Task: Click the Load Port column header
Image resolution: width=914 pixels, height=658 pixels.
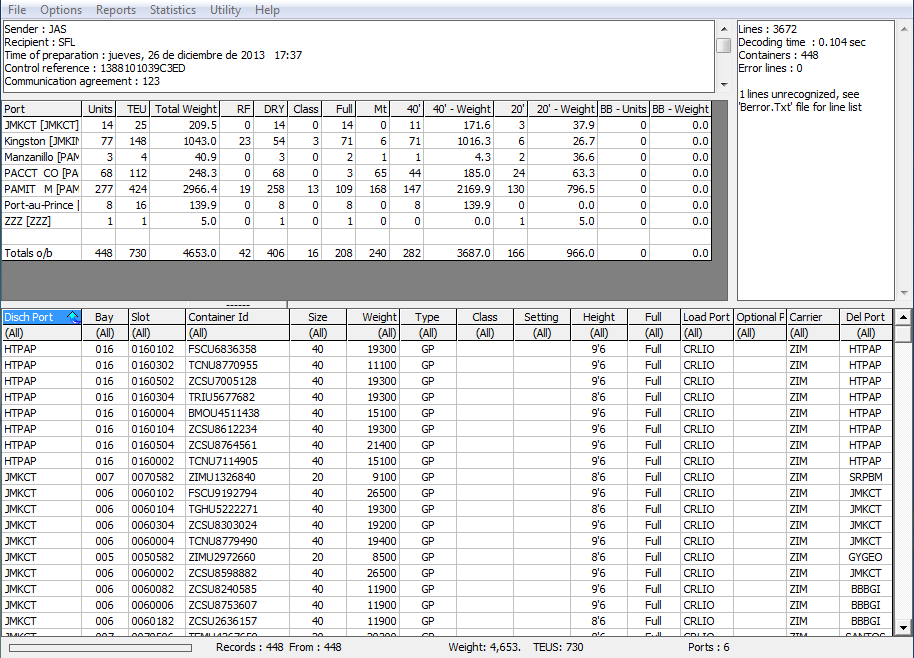Action: (x=707, y=317)
